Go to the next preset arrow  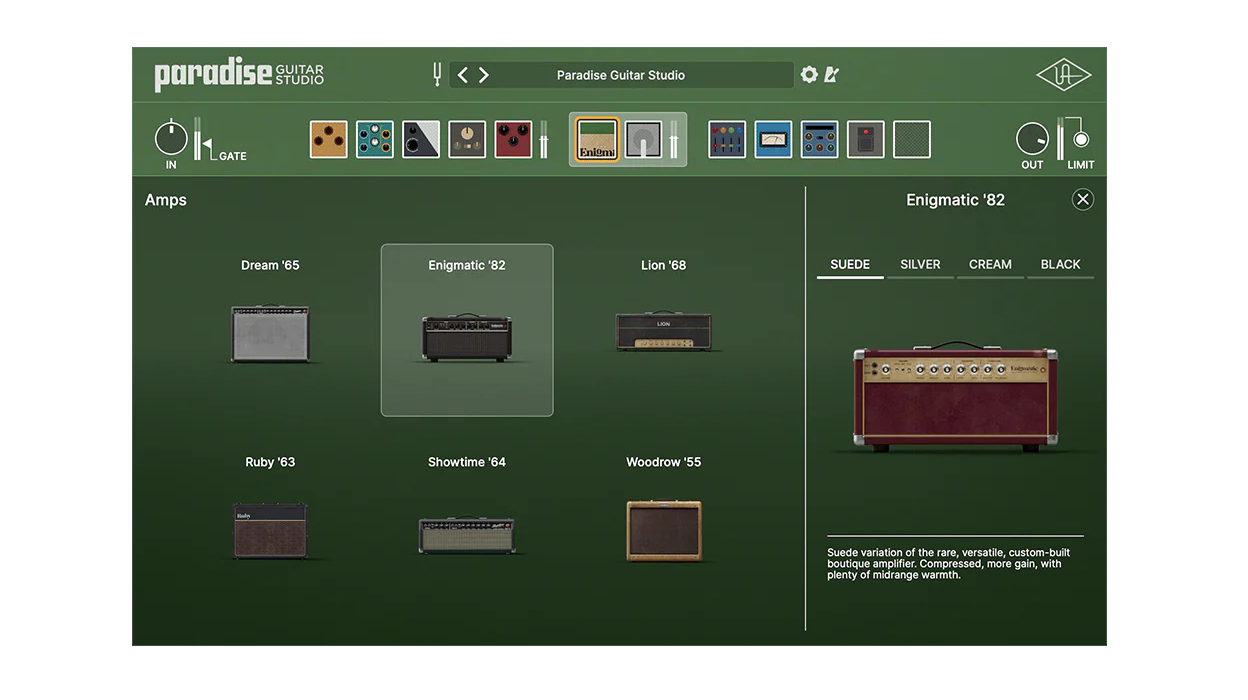(x=484, y=75)
